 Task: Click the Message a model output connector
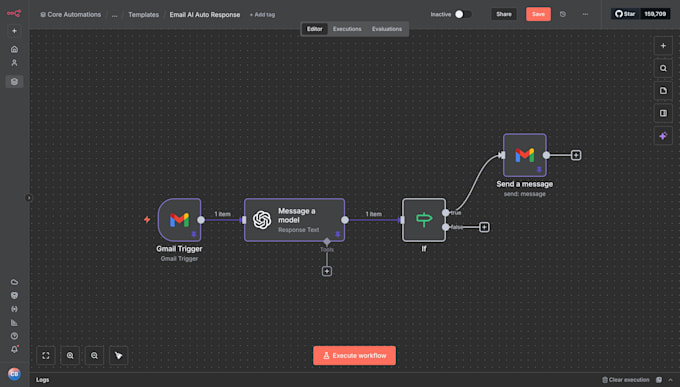coord(345,220)
